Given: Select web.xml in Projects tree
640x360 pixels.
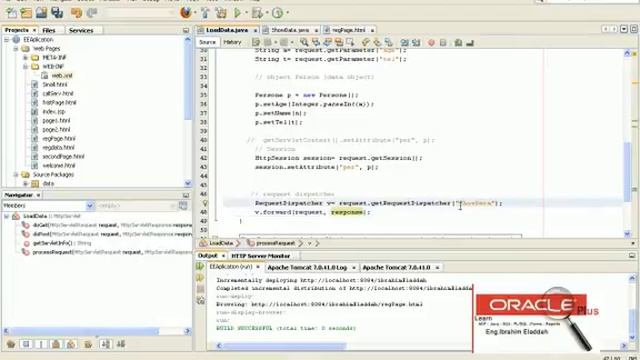Looking at the screenshot, I should [x=62, y=76].
